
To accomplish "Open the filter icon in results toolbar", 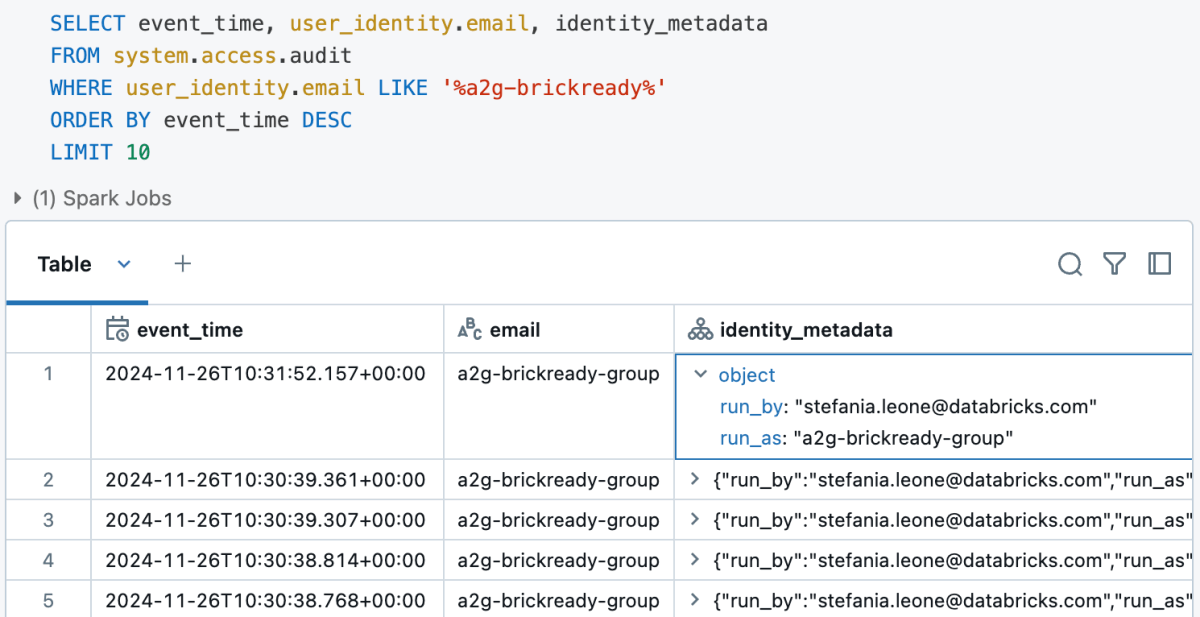I will click(x=1115, y=264).
